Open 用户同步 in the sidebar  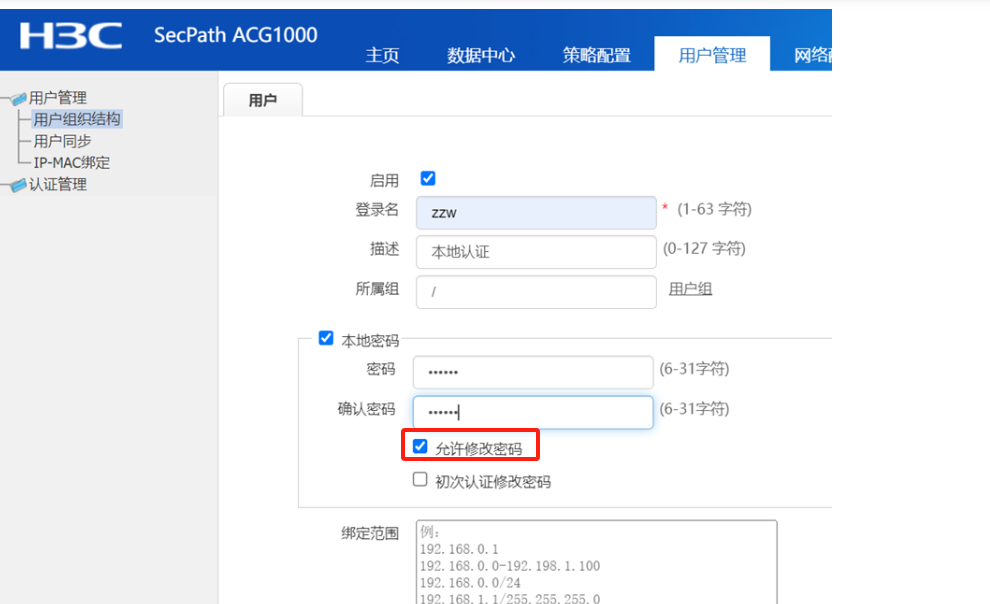tap(63, 141)
